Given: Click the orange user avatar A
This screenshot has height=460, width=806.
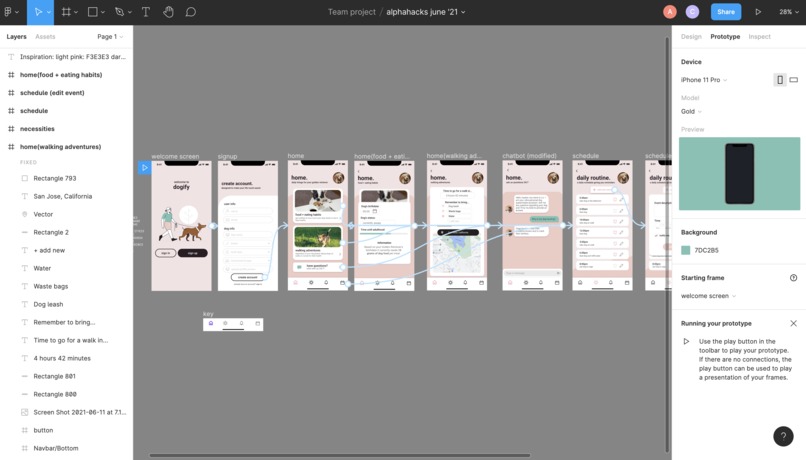Looking at the screenshot, I should 669,12.
